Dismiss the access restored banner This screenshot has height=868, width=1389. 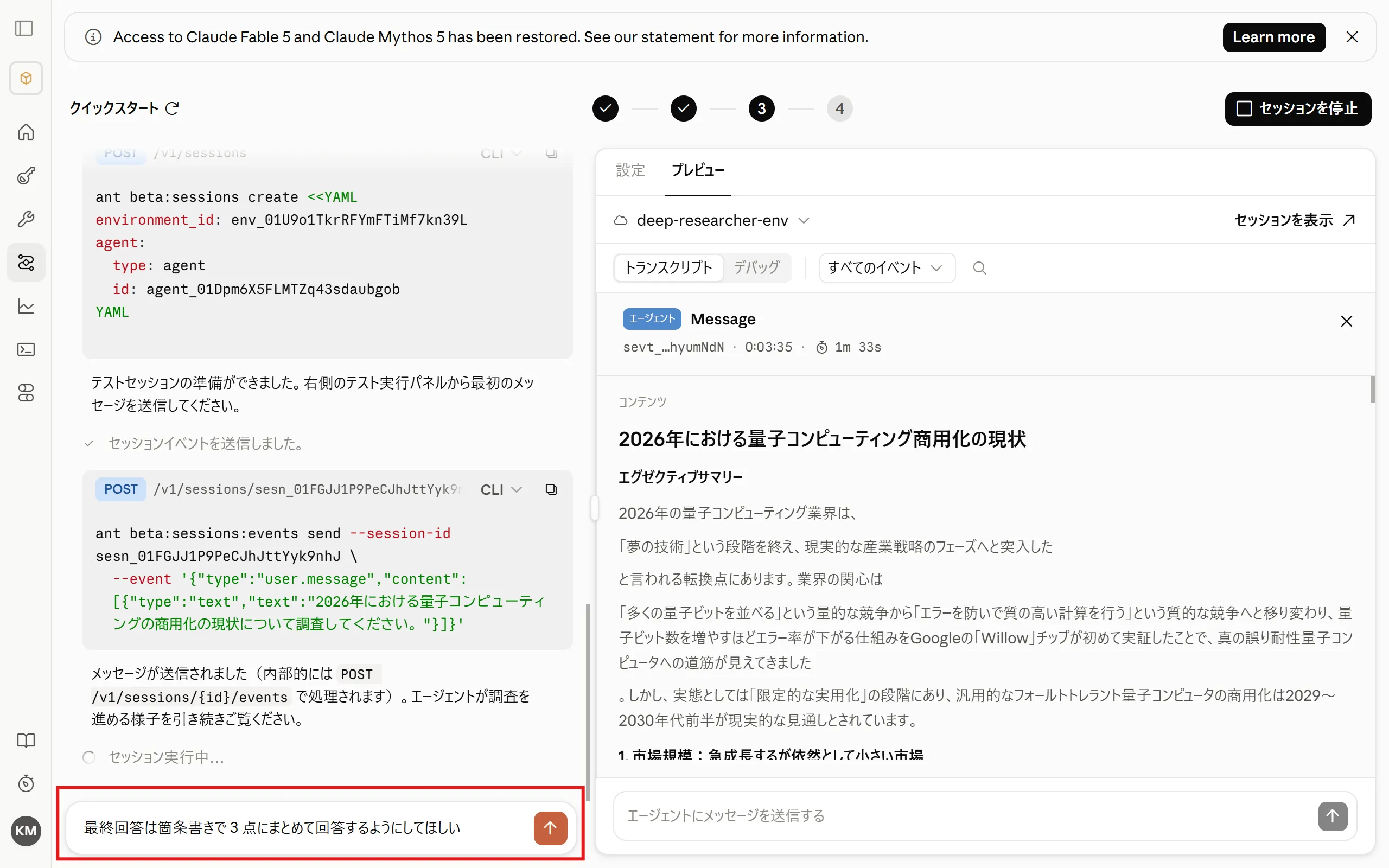pyautogui.click(x=1352, y=37)
